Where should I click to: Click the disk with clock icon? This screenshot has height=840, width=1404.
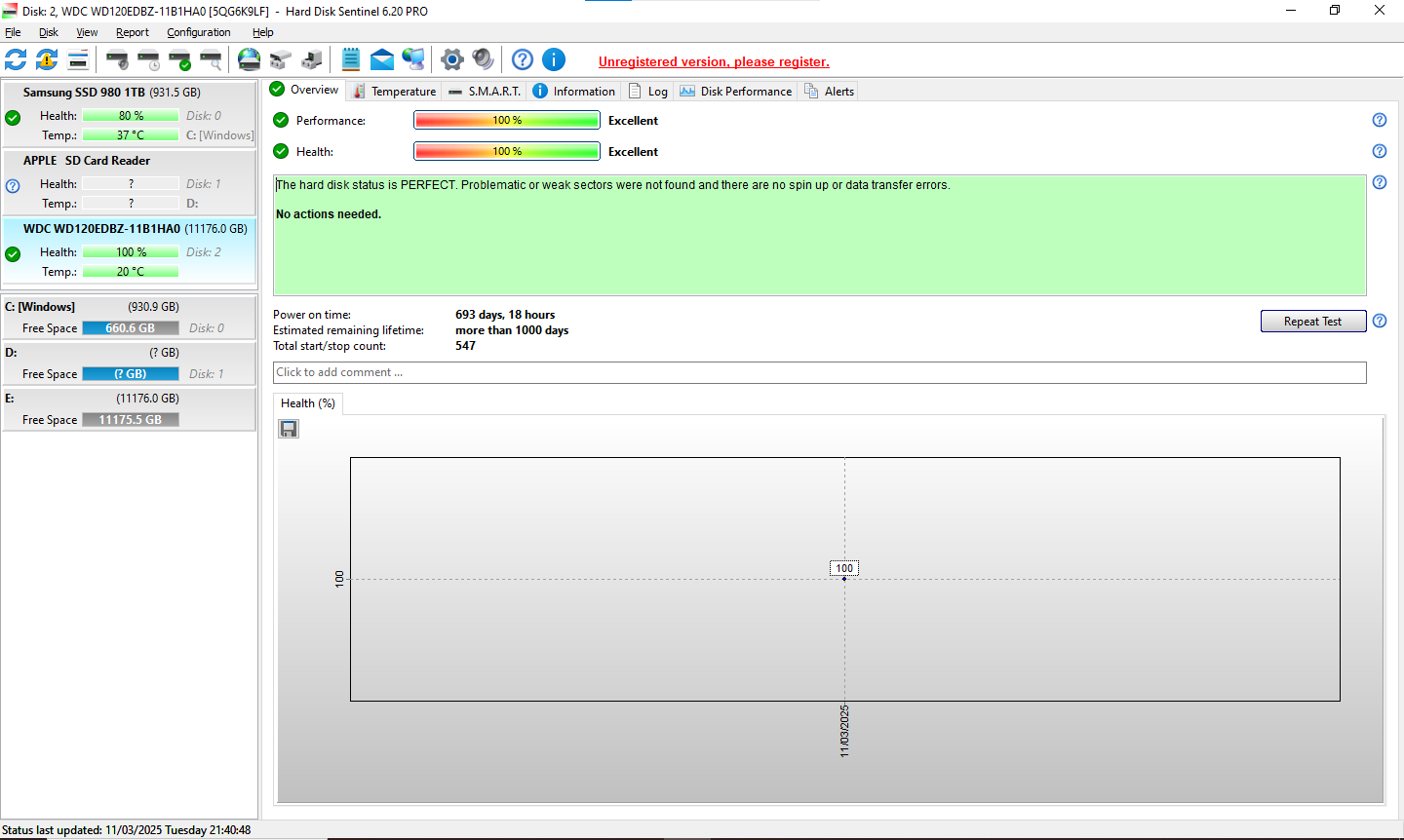coord(148,59)
